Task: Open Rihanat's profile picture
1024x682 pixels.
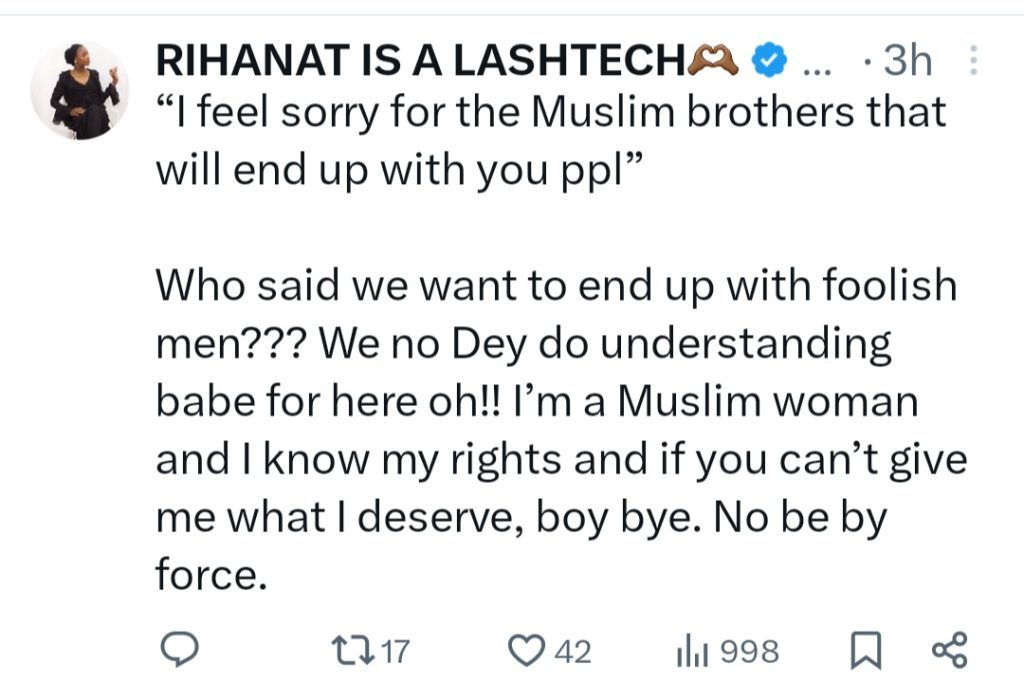Action: pos(82,91)
